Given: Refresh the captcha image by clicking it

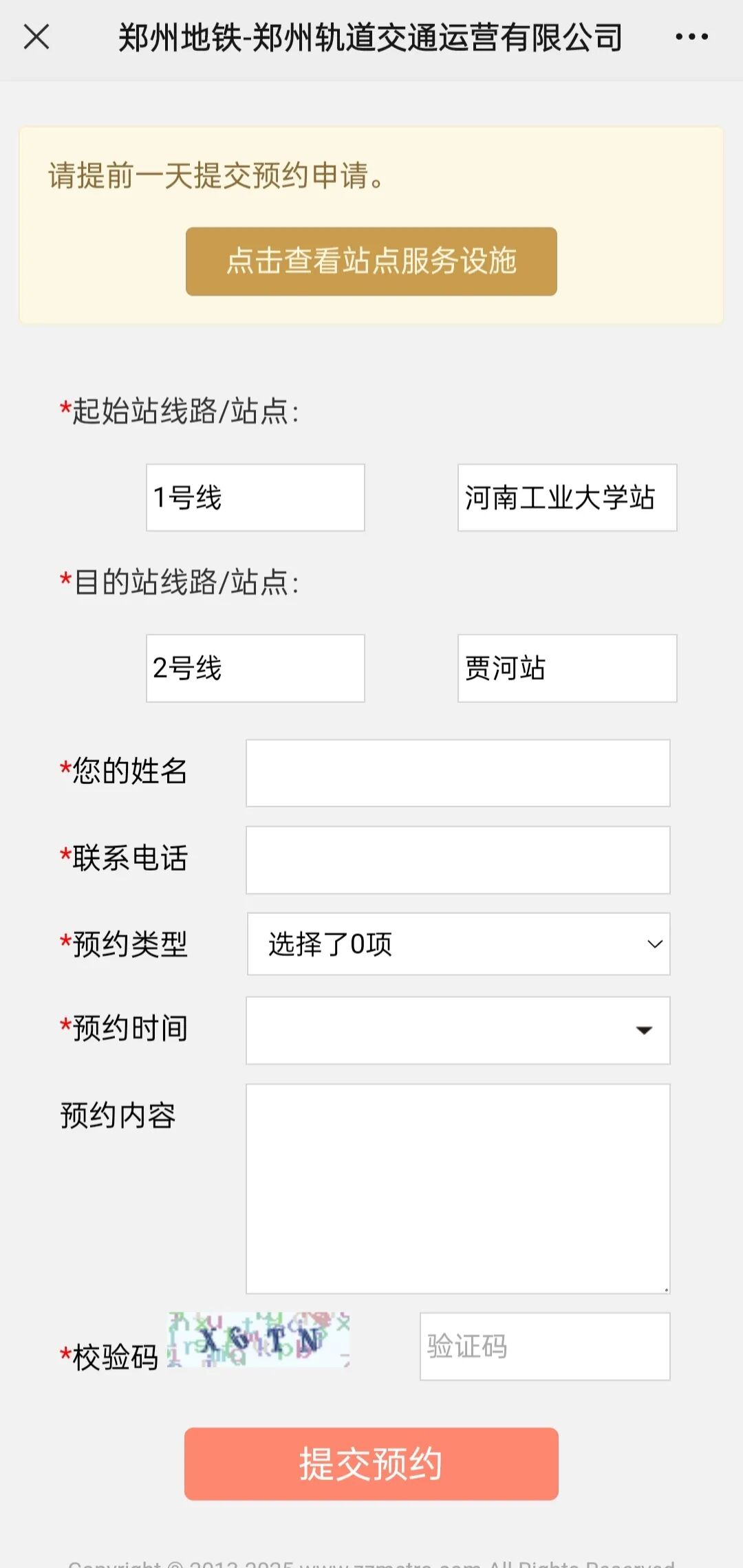Looking at the screenshot, I should (259, 1340).
